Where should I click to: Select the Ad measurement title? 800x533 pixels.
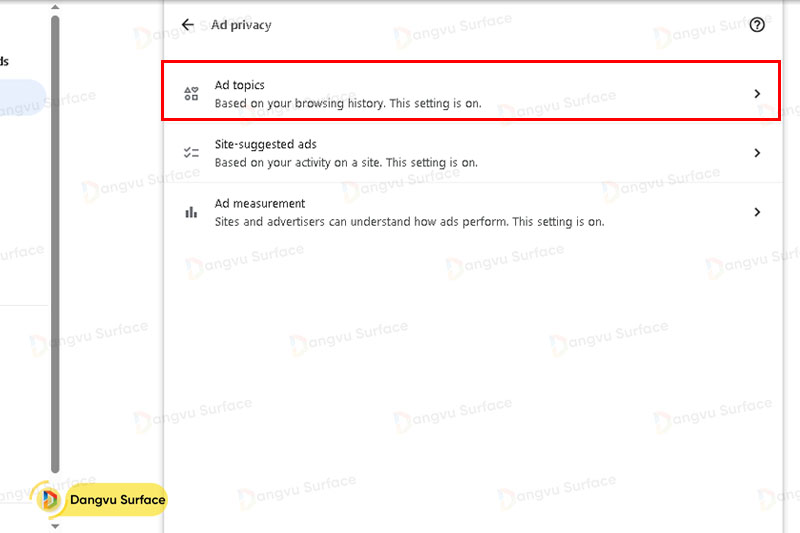(x=259, y=204)
